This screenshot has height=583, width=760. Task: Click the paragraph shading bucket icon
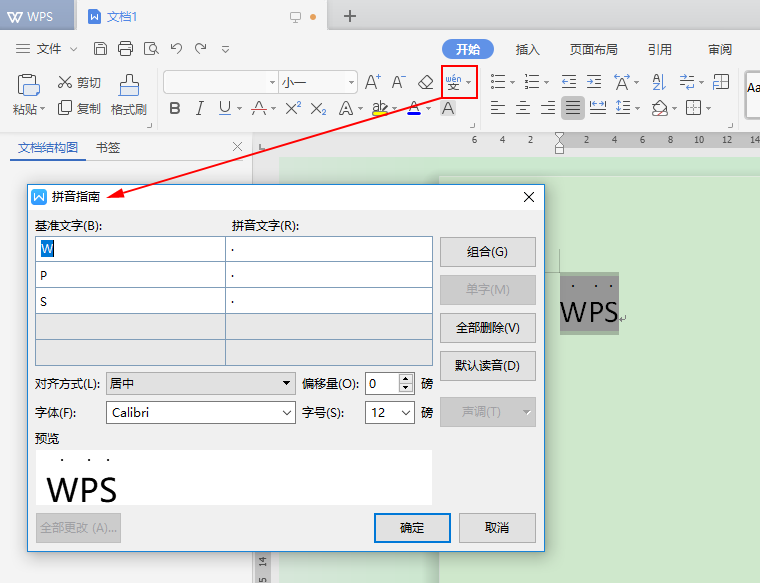point(660,108)
